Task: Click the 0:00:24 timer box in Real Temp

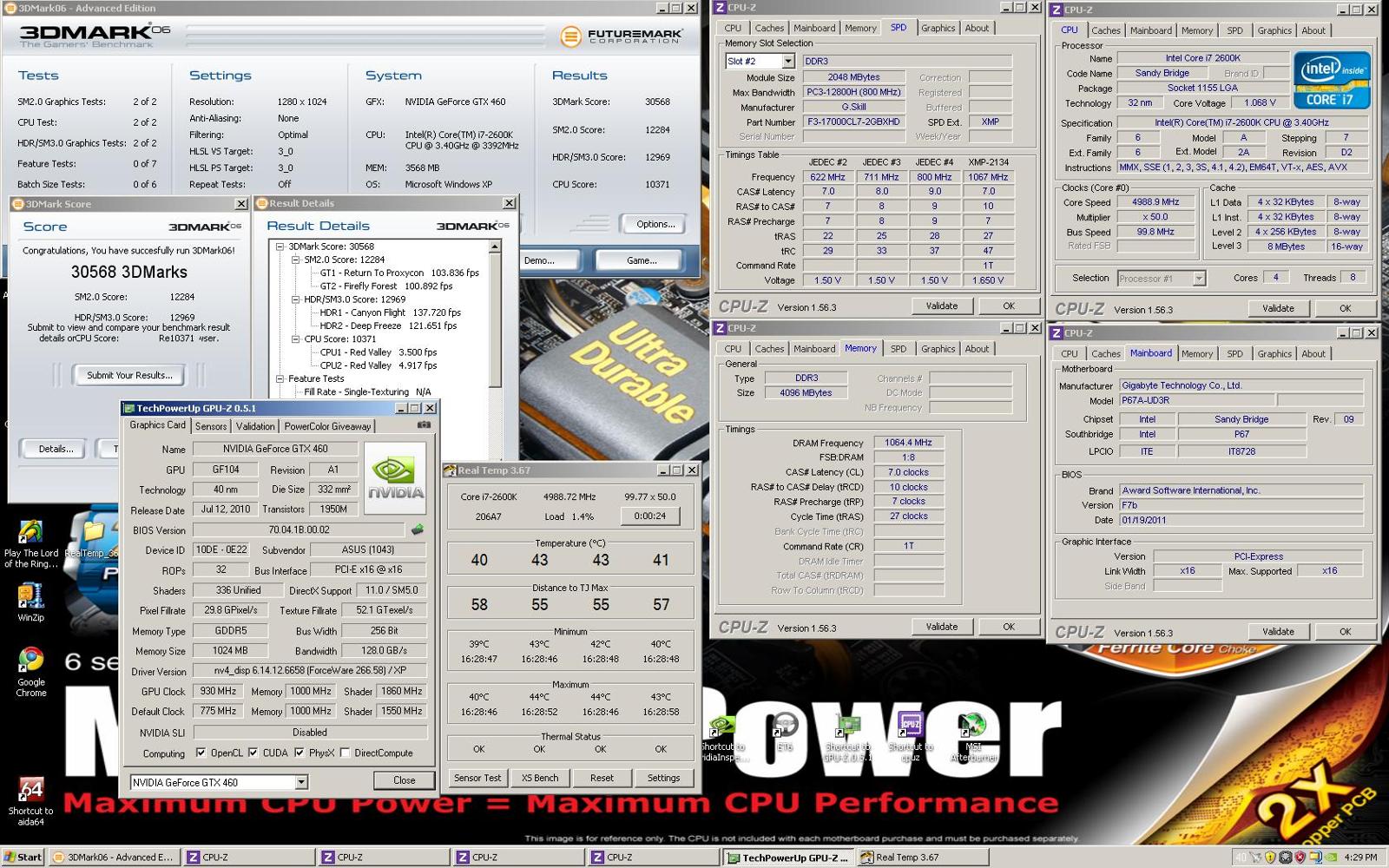Action: pyautogui.click(x=649, y=516)
